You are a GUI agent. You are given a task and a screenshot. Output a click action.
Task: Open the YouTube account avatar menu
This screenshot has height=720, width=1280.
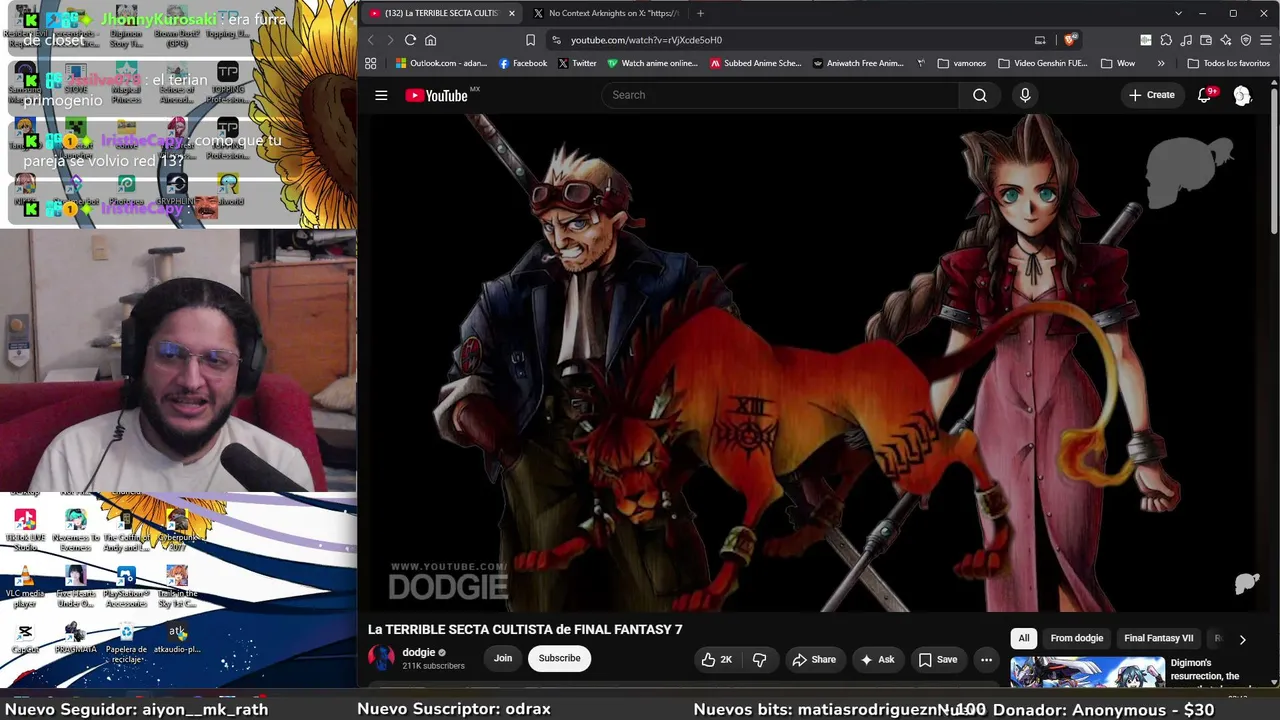coord(1242,95)
